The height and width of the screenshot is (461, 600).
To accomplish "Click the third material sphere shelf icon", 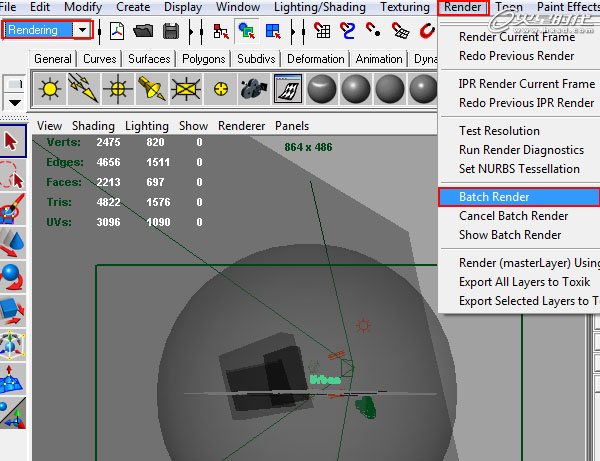I will tap(390, 89).
